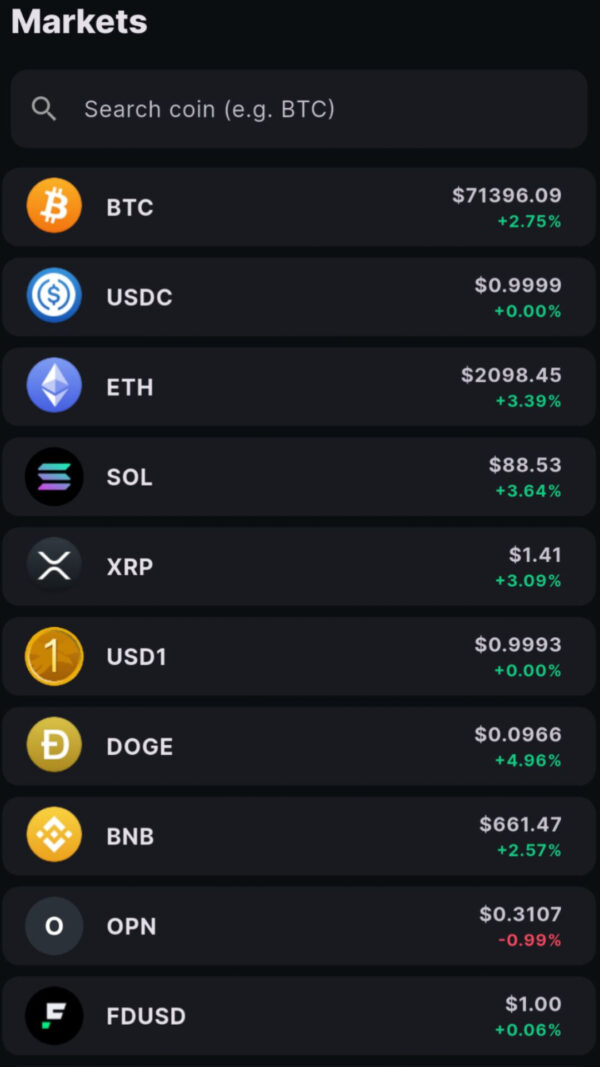The image size is (600, 1067).
Task: Click the OPN -0.99% change value
Action: pos(527,941)
